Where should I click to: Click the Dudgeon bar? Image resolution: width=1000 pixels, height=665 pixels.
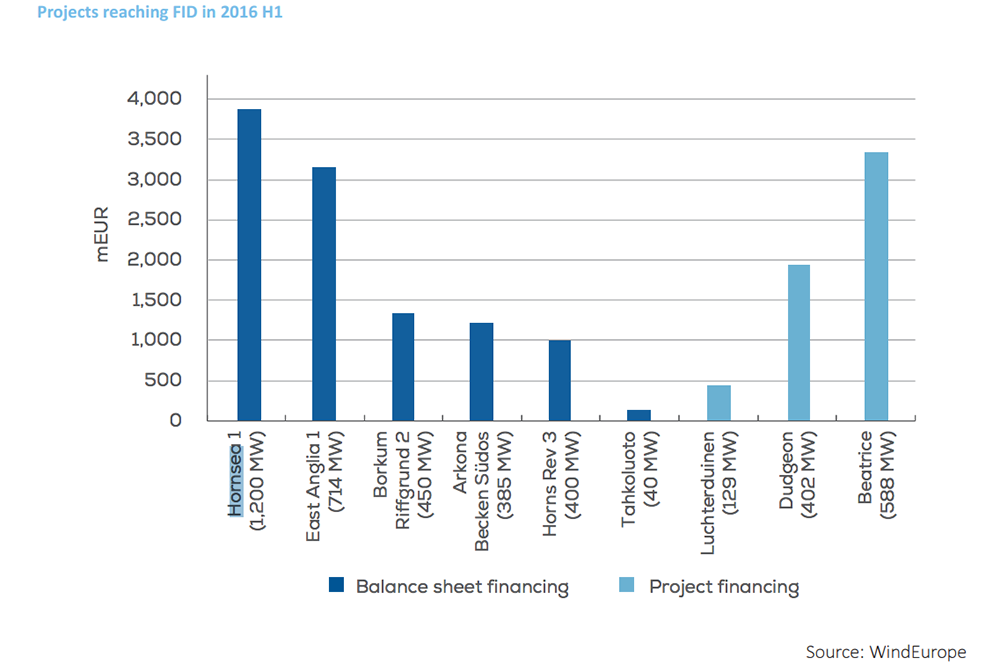click(x=799, y=342)
